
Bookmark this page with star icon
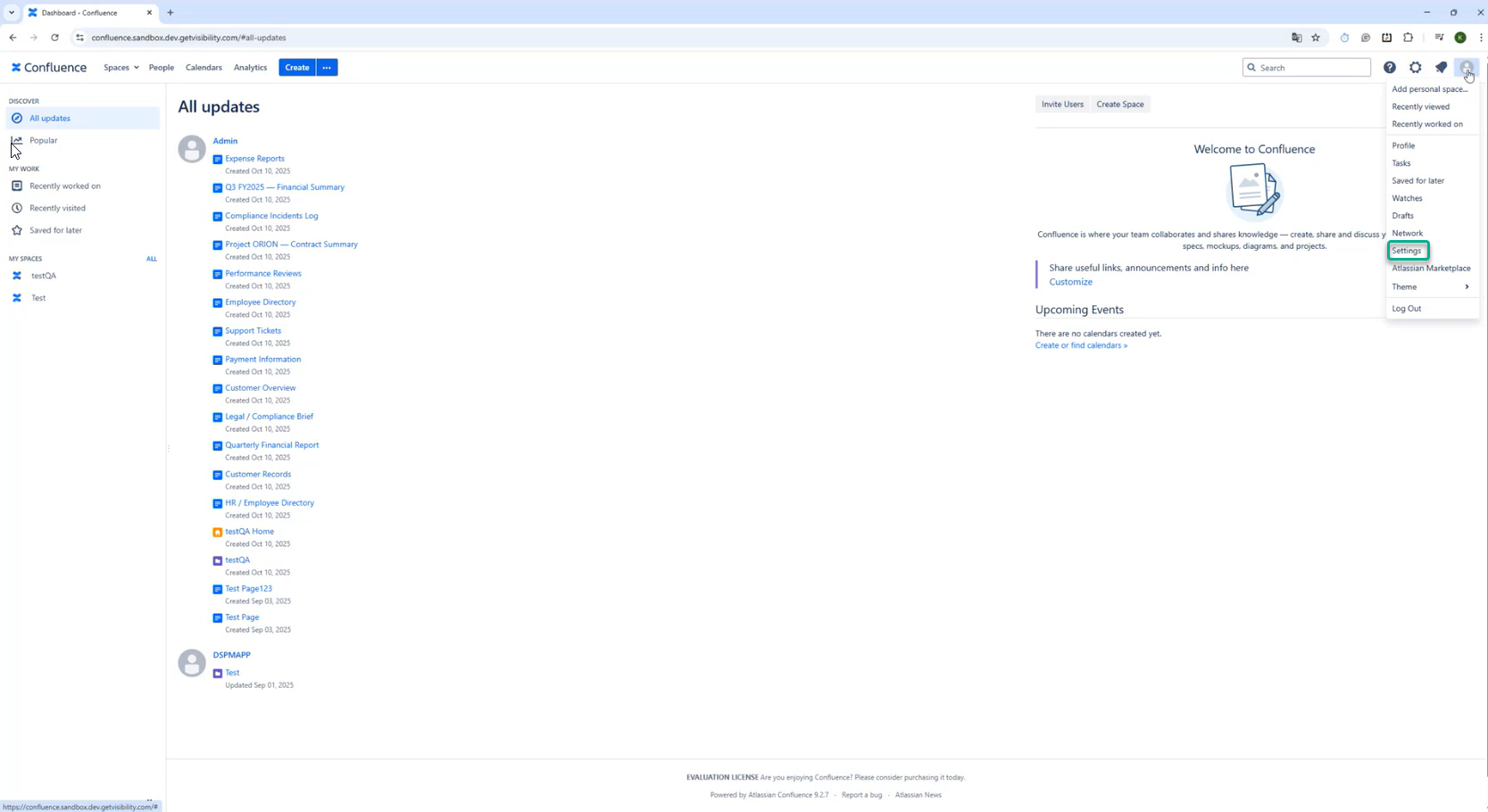pyautogui.click(x=1316, y=37)
